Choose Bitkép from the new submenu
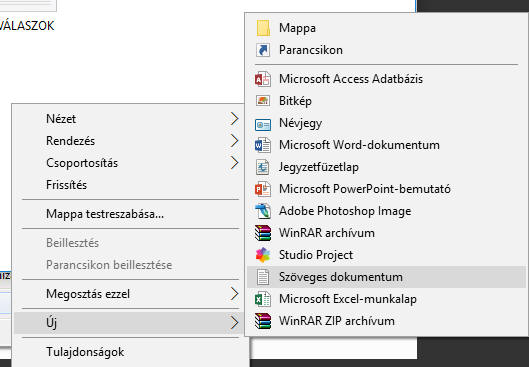This screenshot has height=367, width=529. pos(386,101)
